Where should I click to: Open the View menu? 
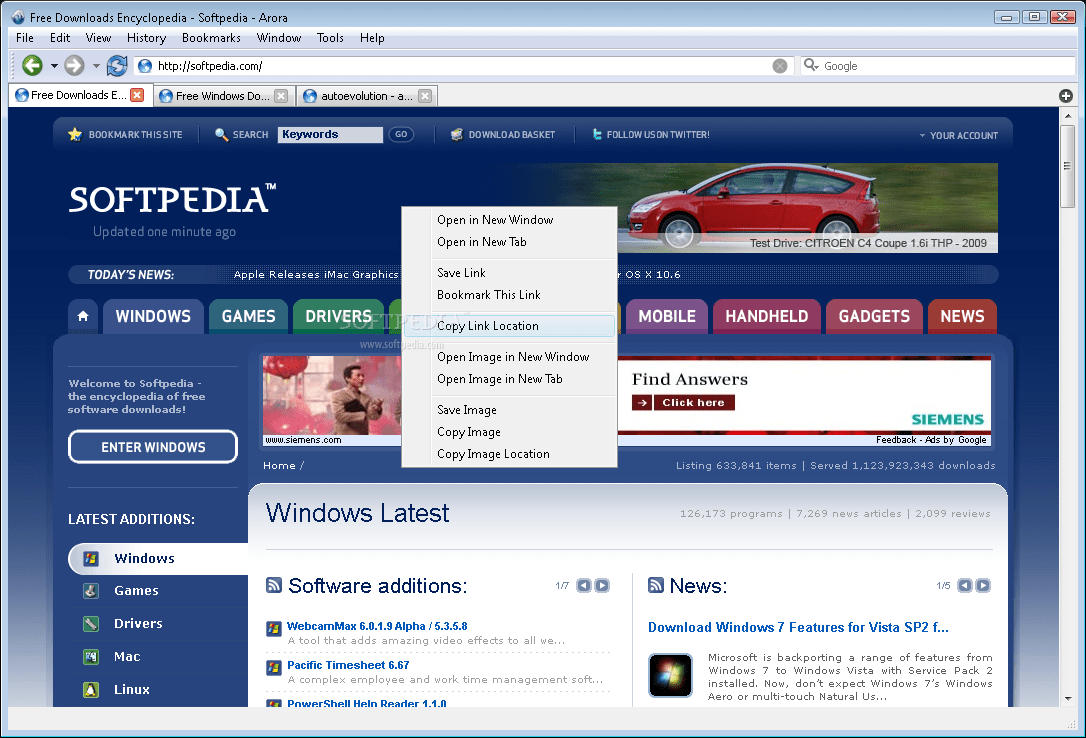coord(98,38)
